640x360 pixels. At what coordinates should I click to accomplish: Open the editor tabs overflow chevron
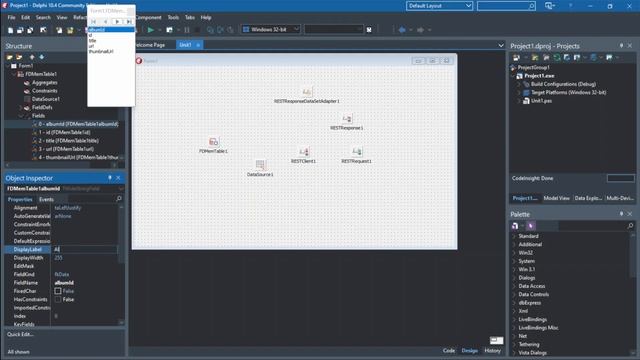tap(501, 45)
